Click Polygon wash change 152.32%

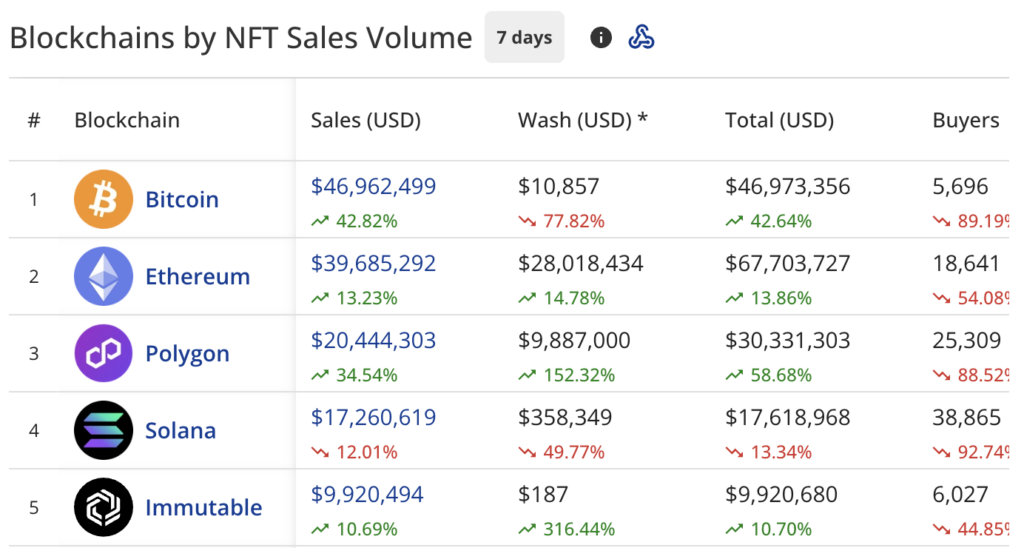click(x=567, y=376)
